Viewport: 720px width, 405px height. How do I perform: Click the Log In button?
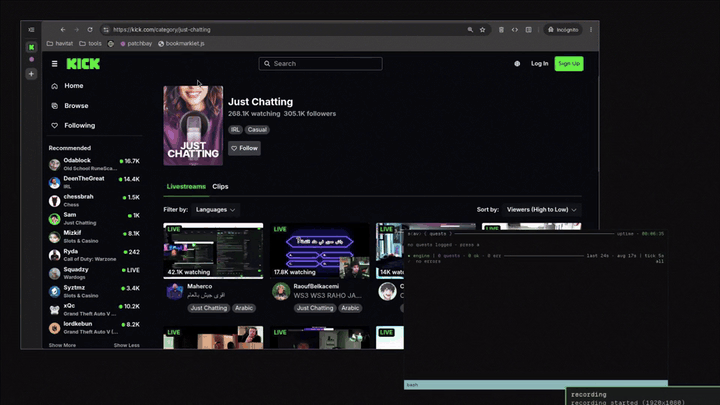tap(540, 64)
